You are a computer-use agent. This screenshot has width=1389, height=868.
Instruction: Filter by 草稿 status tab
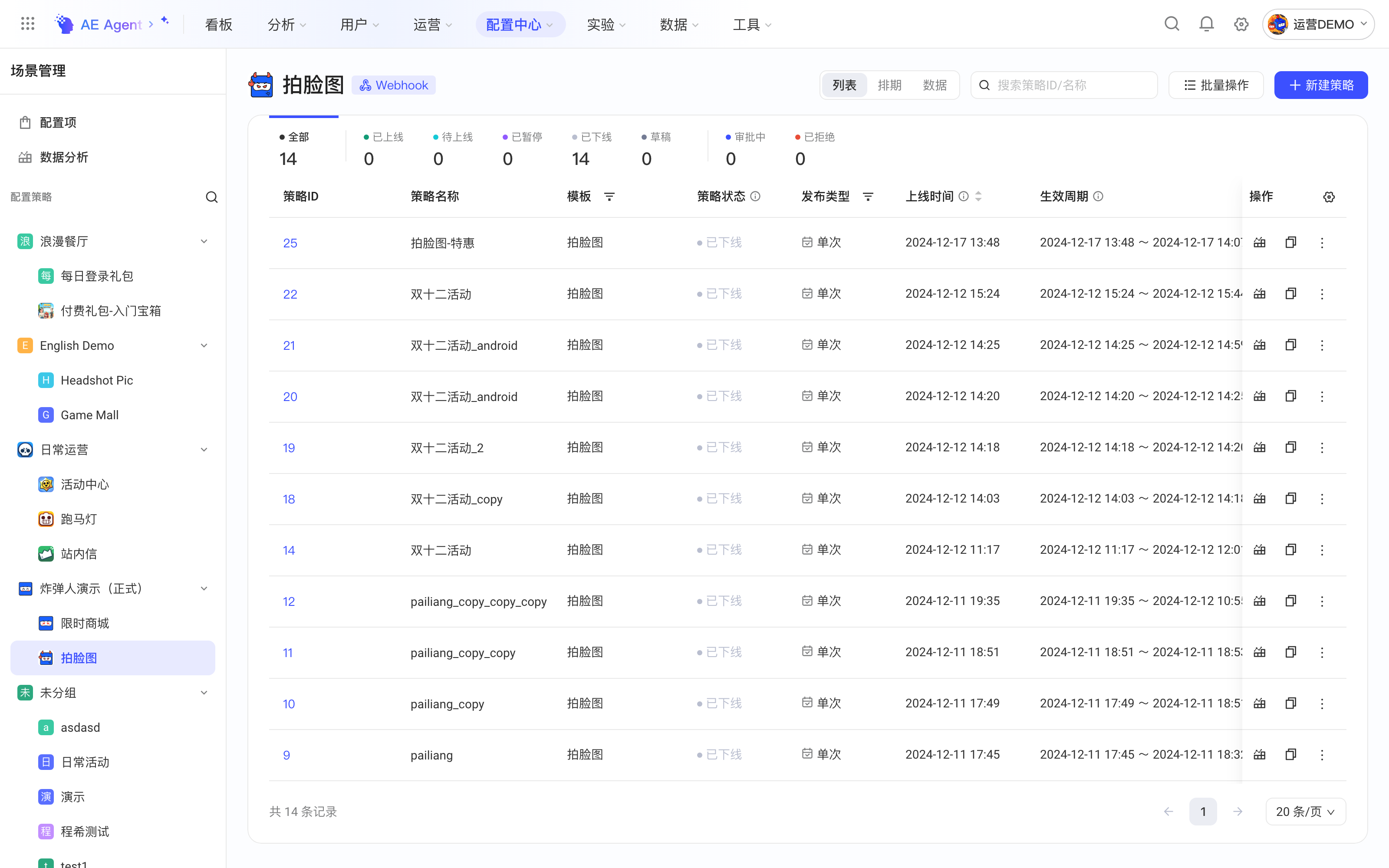[655, 148]
